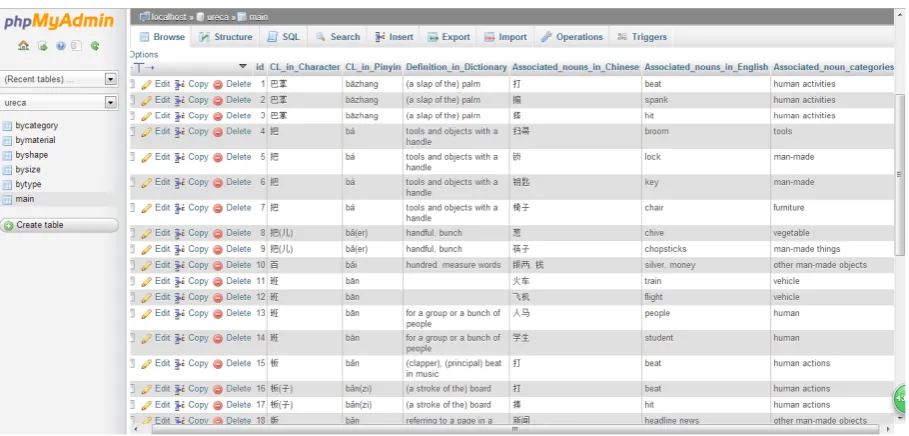The image size is (909, 436).
Task: Open the Operations tab
Action: tap(572, 37)
